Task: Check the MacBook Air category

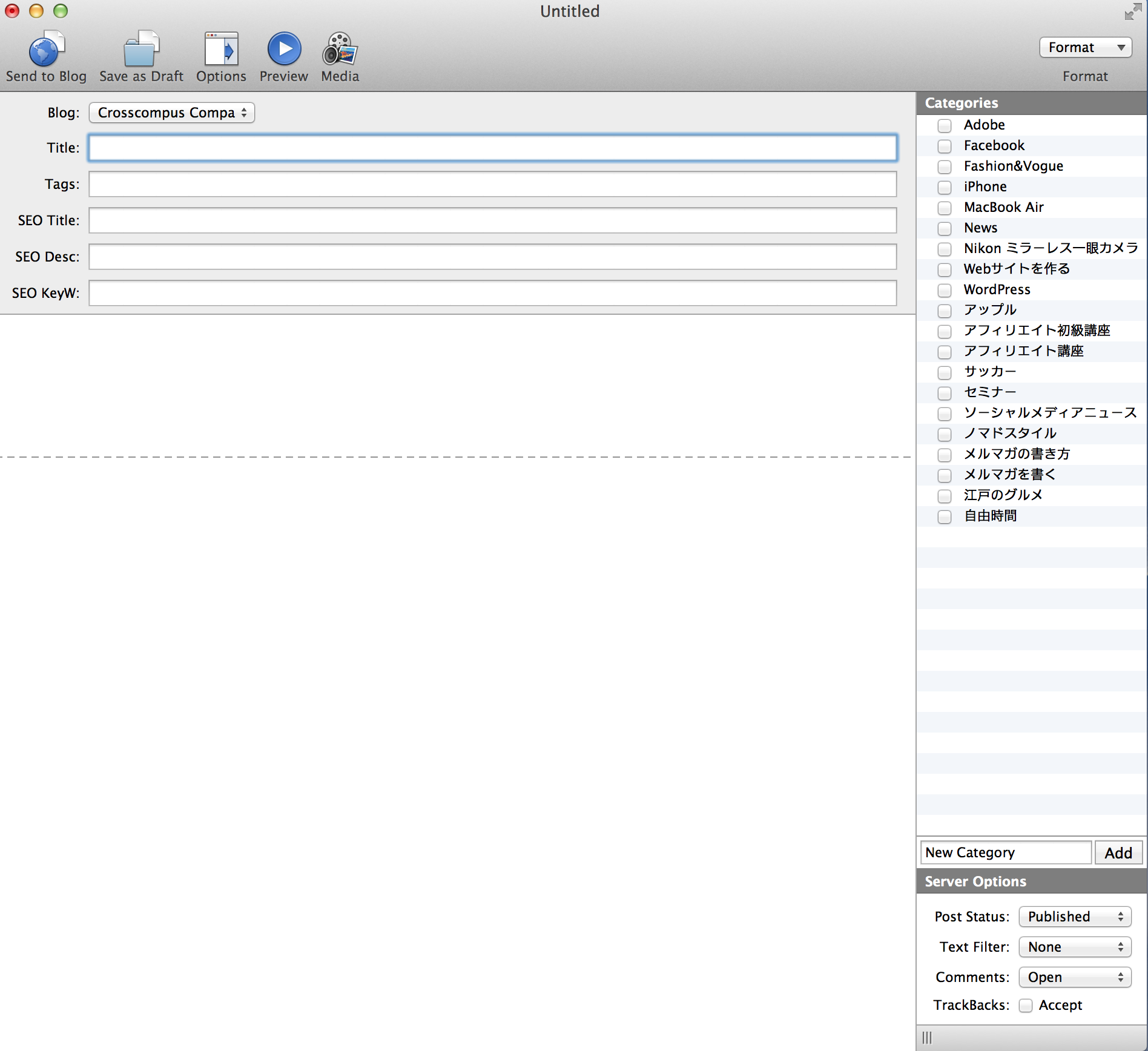Action: tap(945, 208)
